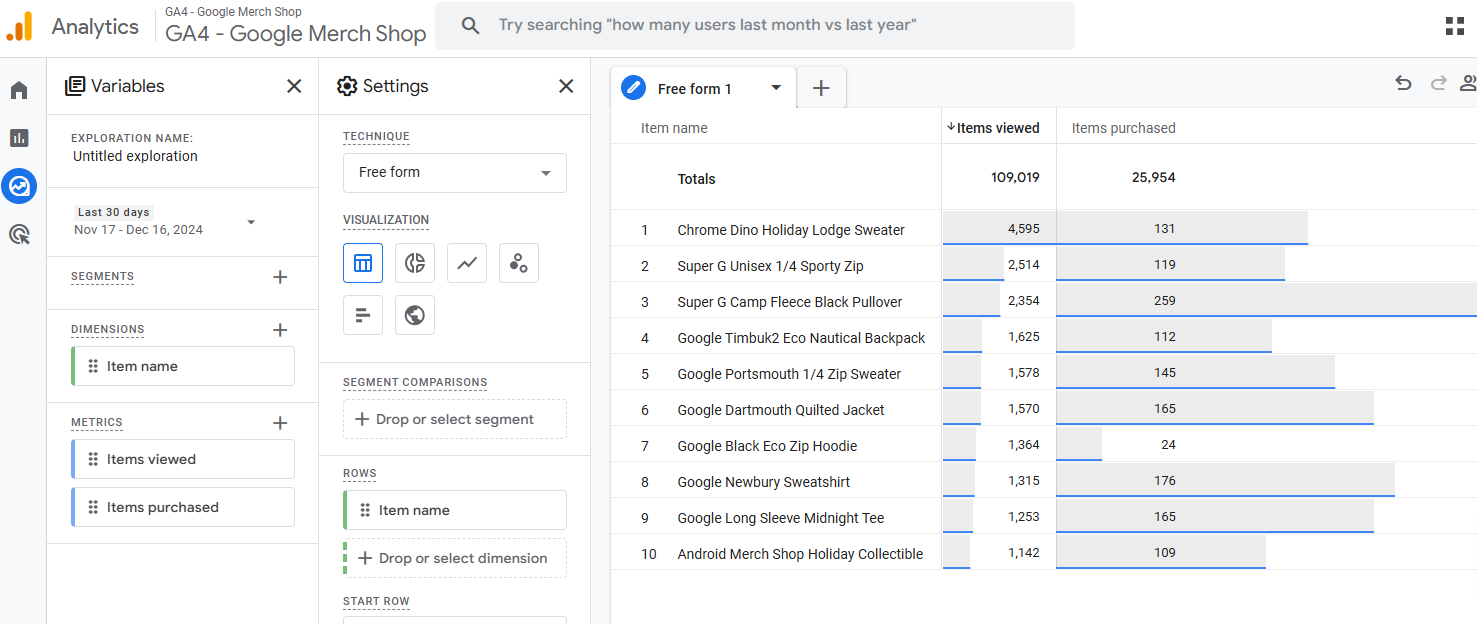Click the Google Black Eco Zip Hoodie row

(1044, 445)
